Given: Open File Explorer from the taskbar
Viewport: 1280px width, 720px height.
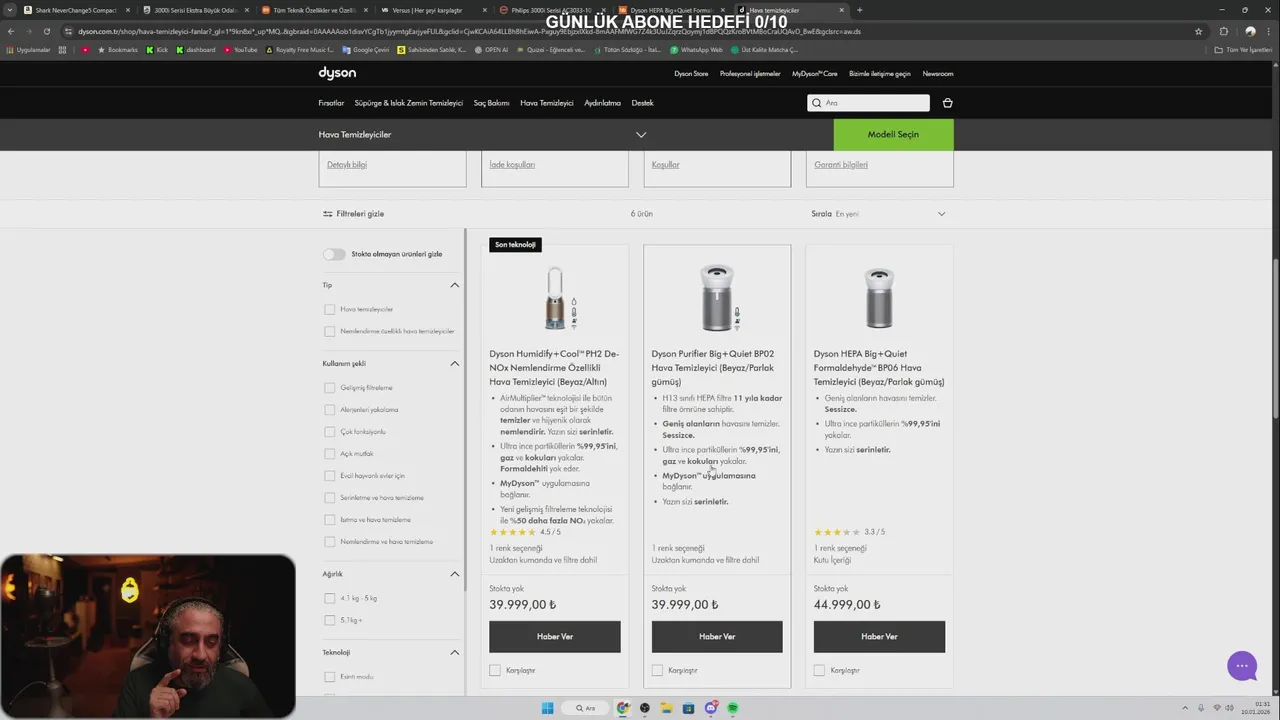Looking at the screenshot, I should coord(666,708).
